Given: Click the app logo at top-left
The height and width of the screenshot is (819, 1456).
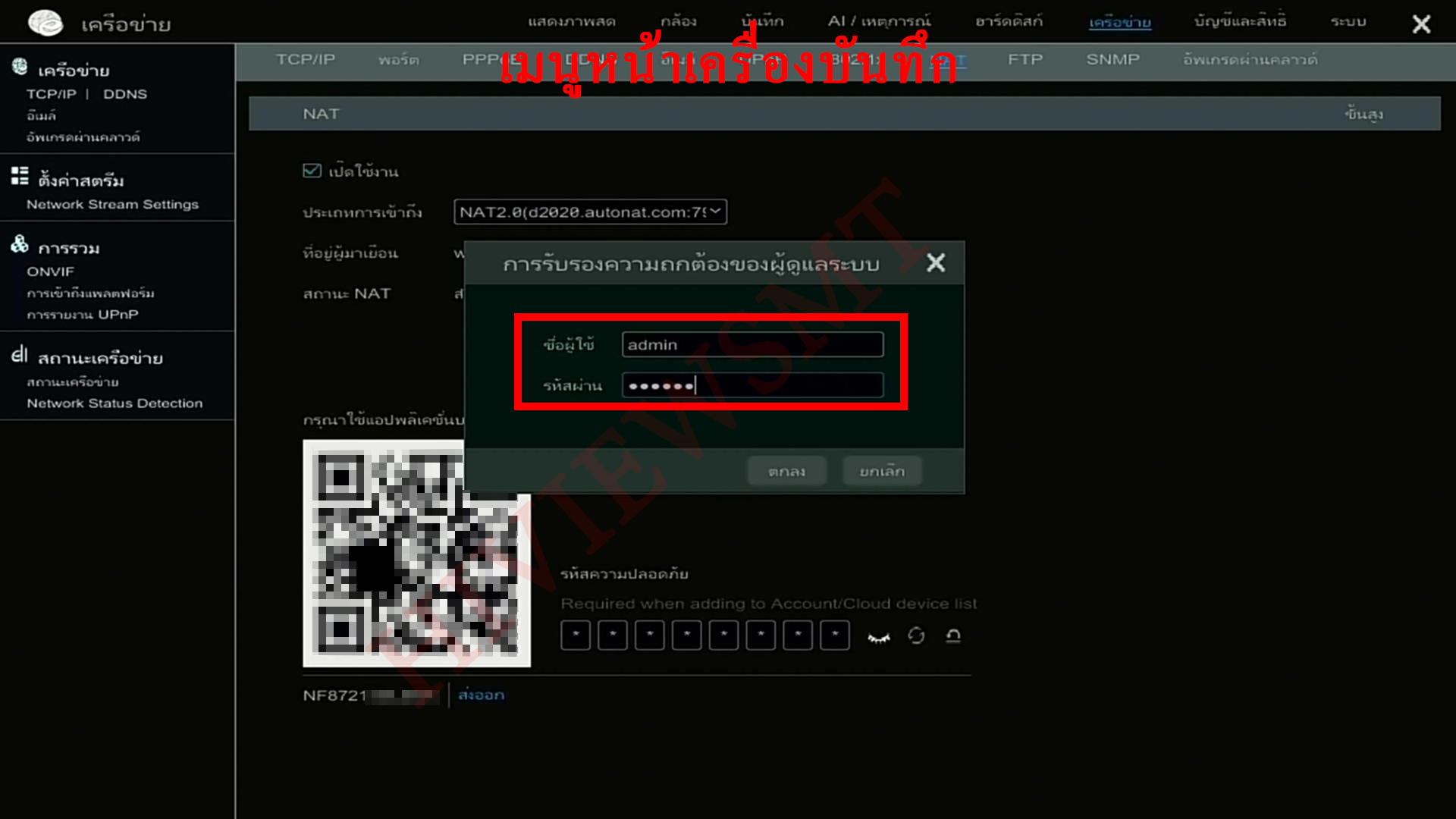Looking at the screenshot, I should [45, 23].
